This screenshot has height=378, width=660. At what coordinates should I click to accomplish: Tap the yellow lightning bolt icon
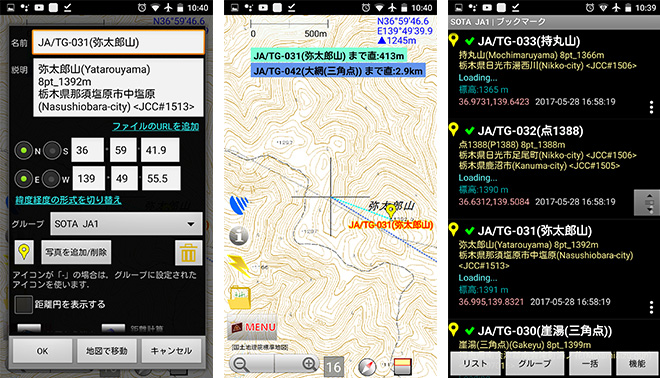[239, 266]
